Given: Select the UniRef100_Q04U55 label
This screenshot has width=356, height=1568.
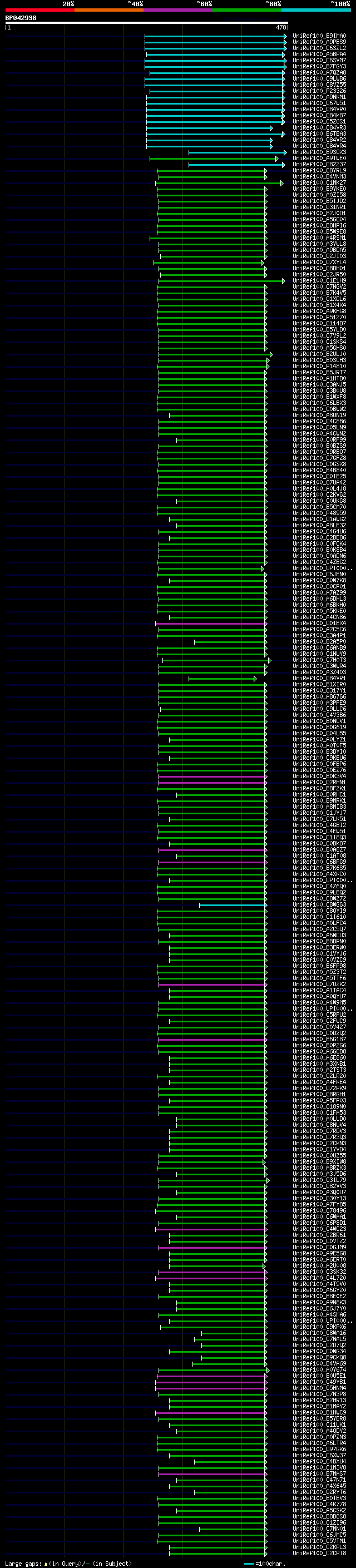Looking at the screenshot, I should point(319,734).
